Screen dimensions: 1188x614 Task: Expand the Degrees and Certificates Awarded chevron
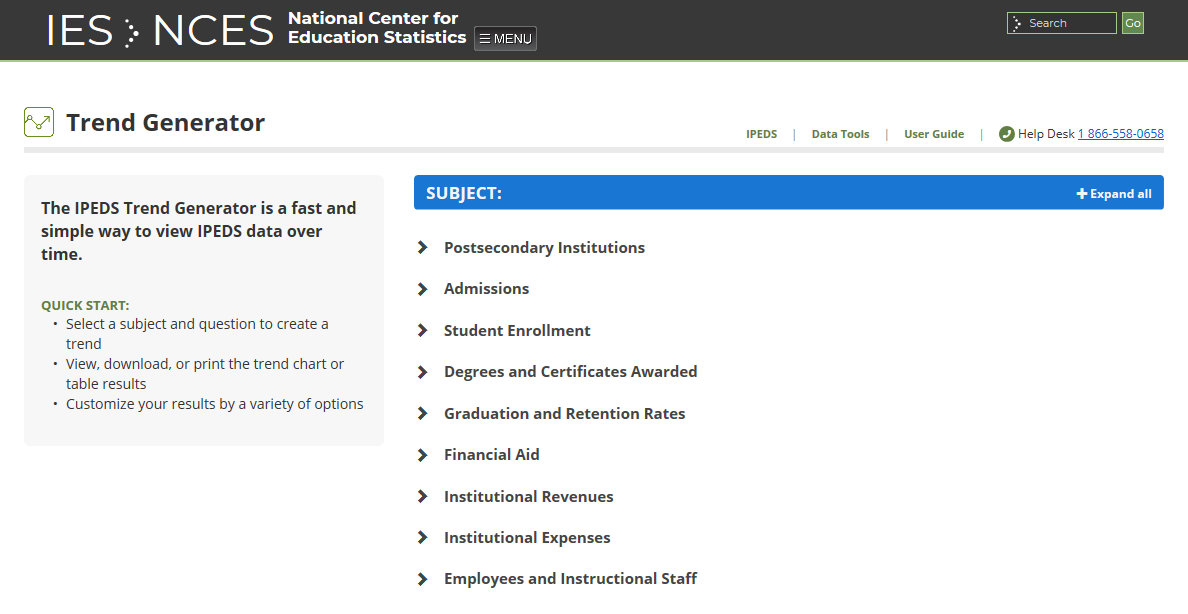click(423, 372)
